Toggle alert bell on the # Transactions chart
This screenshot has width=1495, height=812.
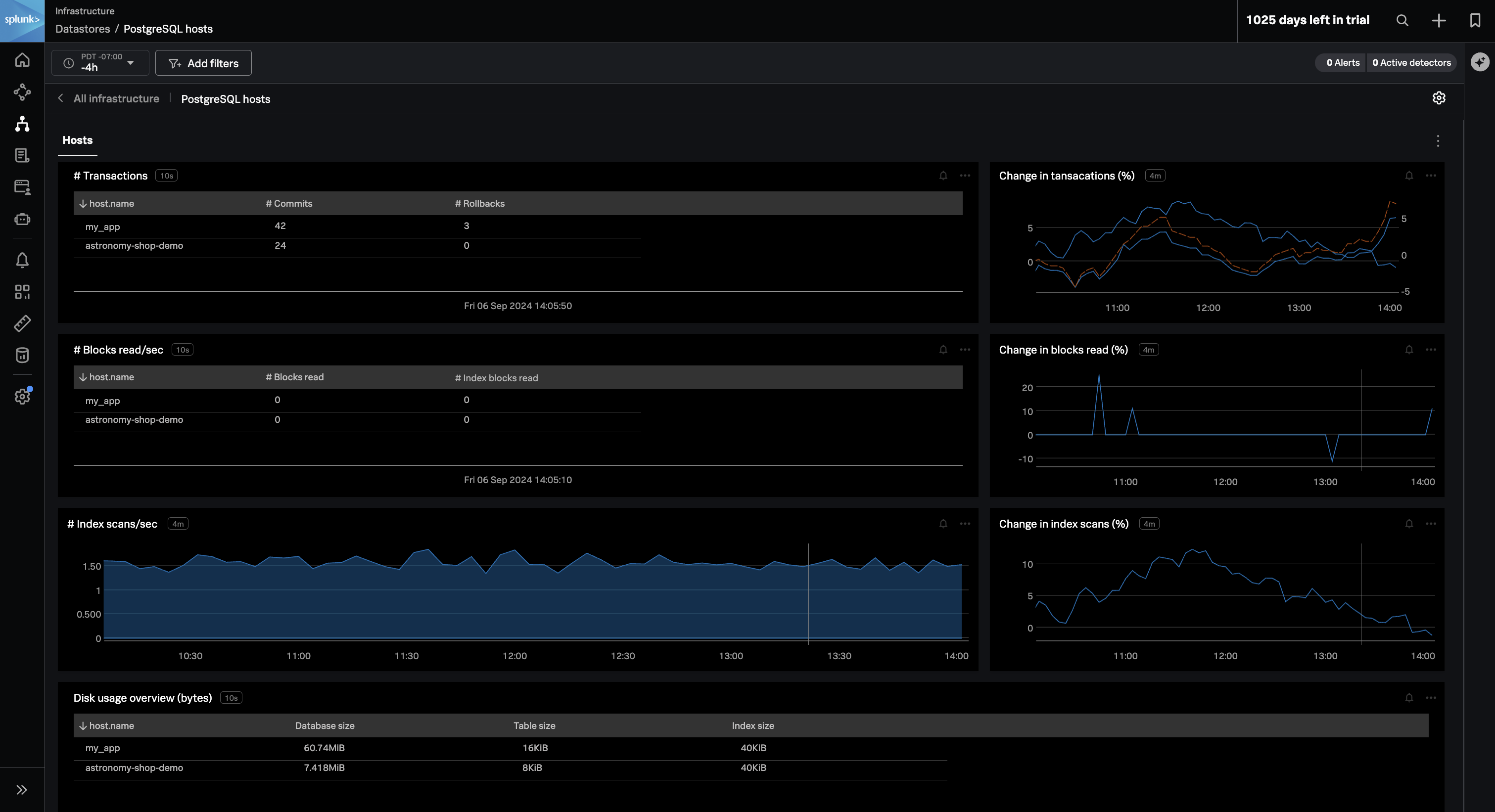[943, 176]
